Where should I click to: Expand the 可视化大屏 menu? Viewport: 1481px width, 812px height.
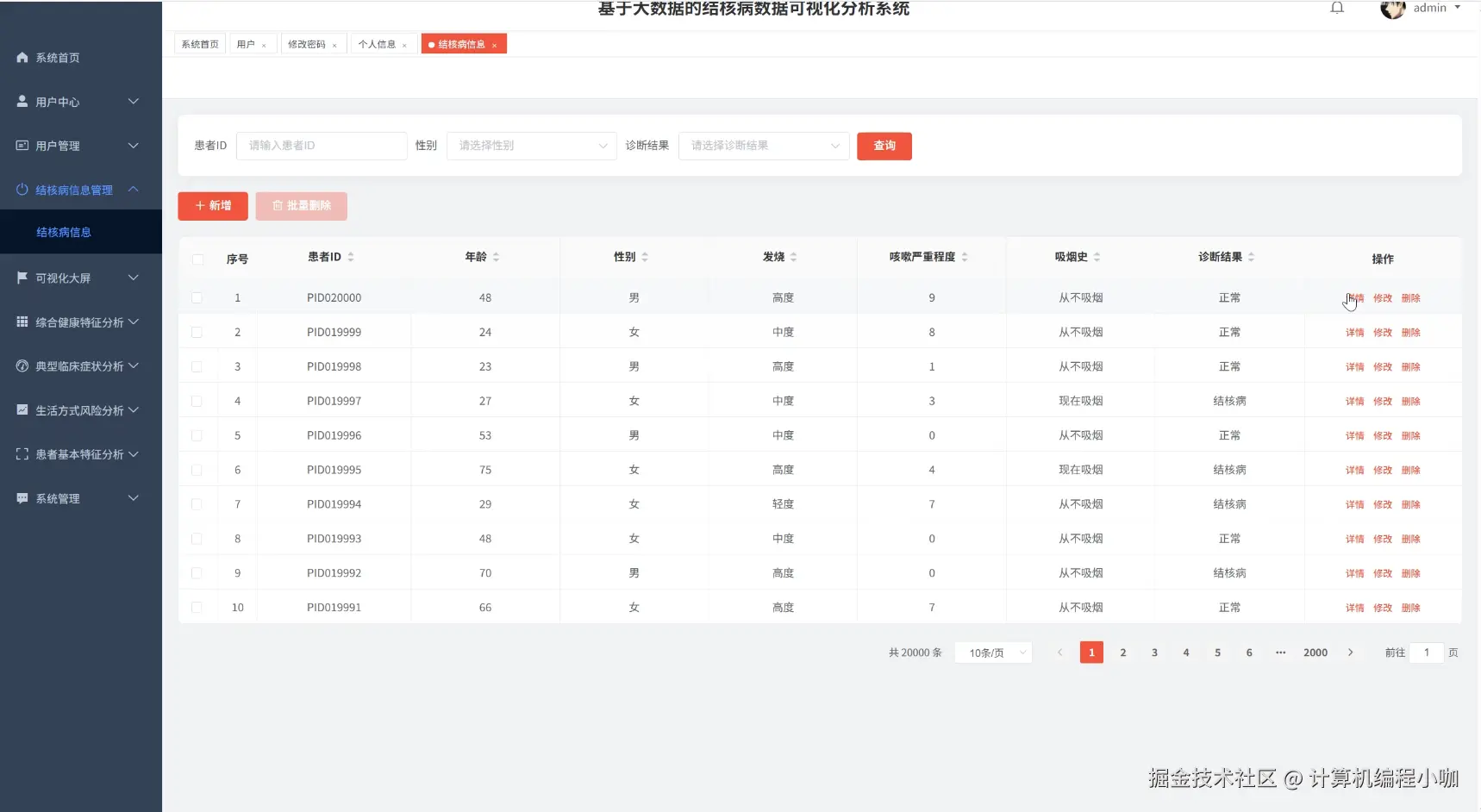(134, 278)
